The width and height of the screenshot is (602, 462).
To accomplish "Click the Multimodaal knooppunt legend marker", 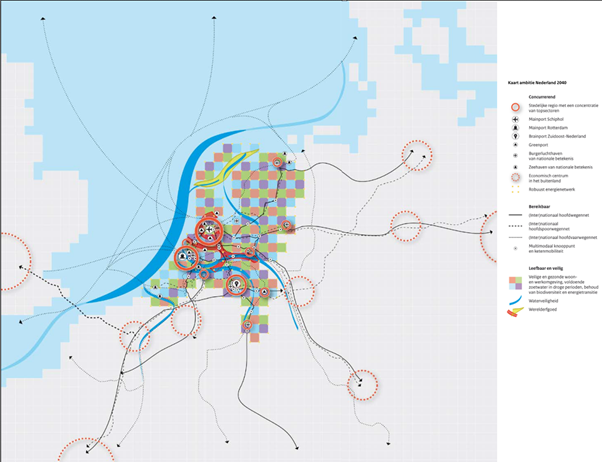I will [x=515, y=248].
